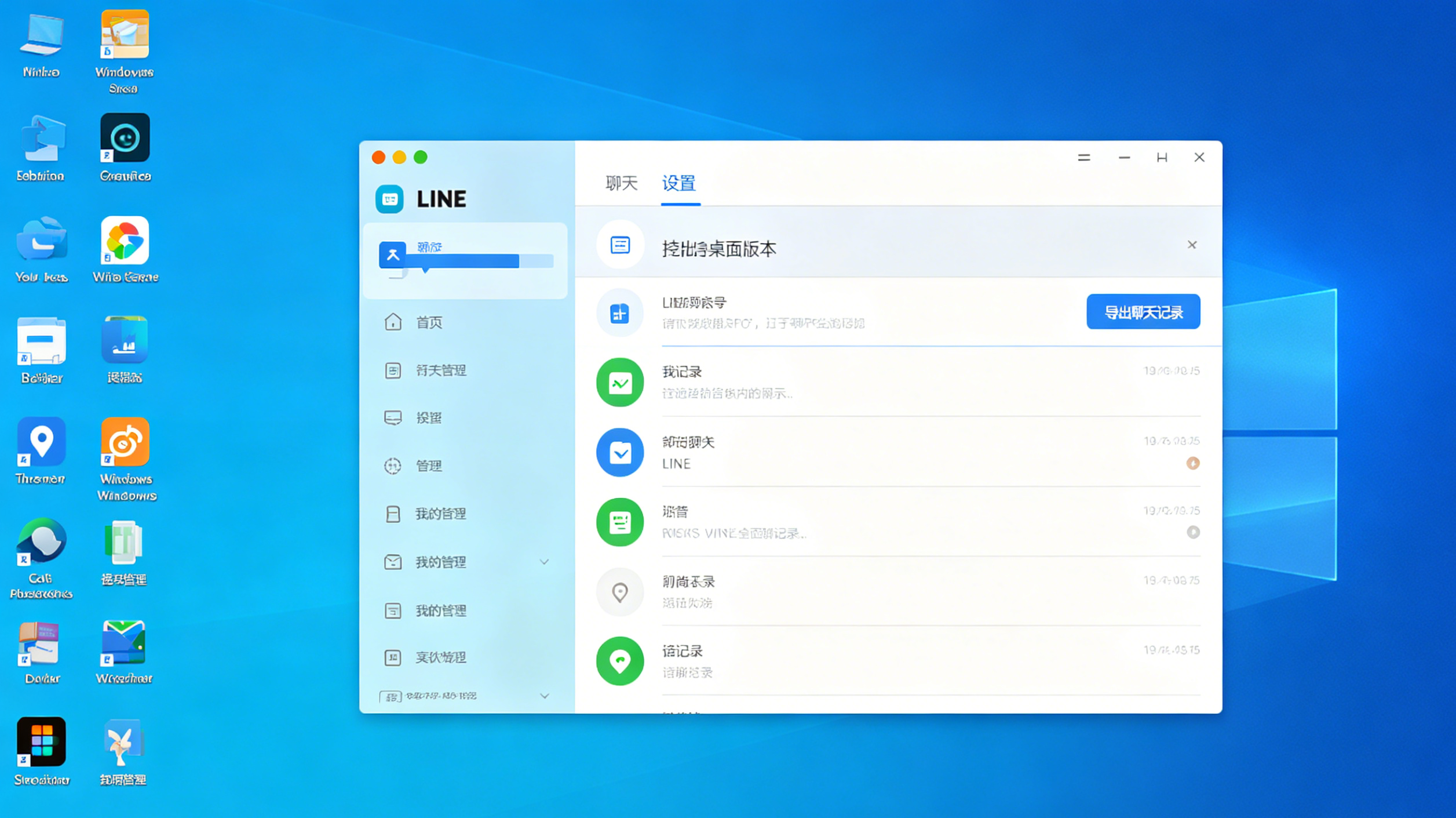Open the colorful Wiro Cerae desktop icon

tap(125, 241)
